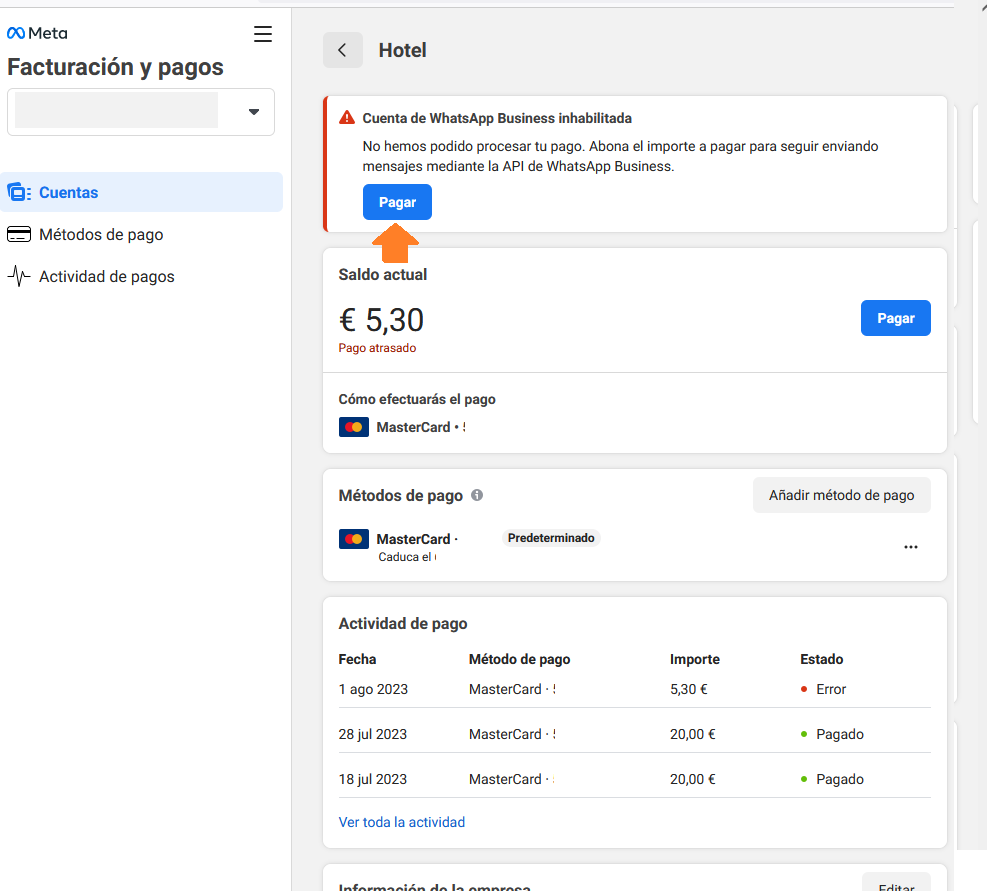Click the Cuenta de WhatsApp Business inhabilitada heading
Screen dimensions: 987x891
(x=497, y=118)
